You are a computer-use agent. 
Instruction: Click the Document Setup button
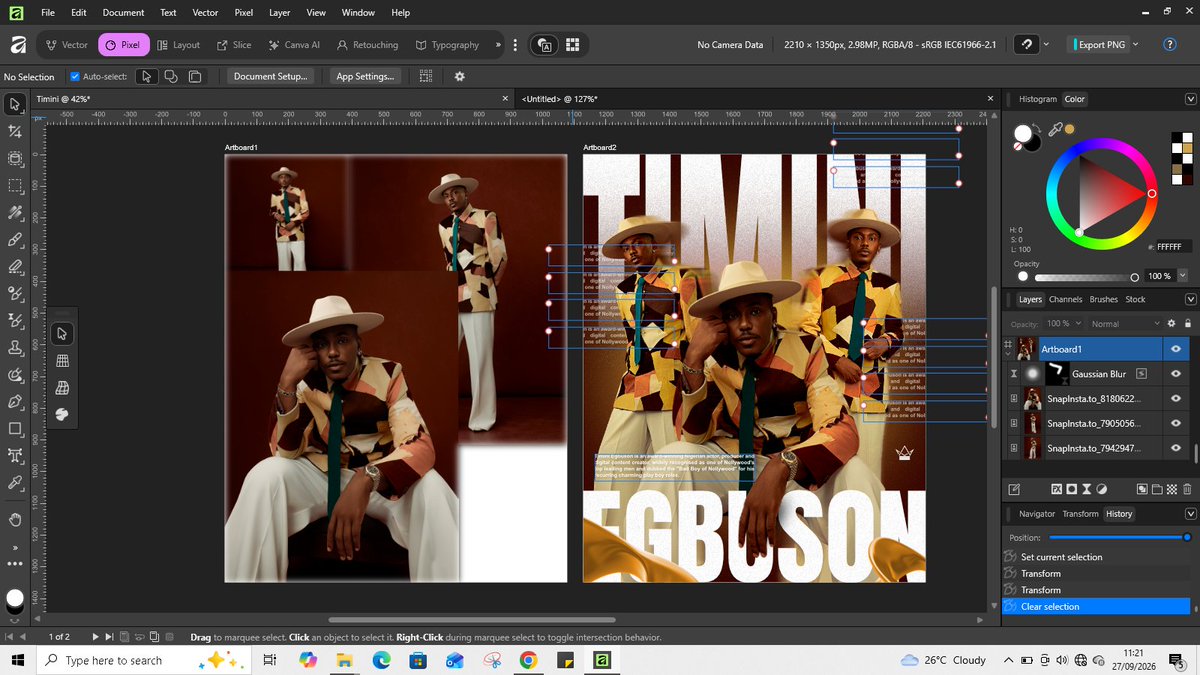point(272,77)
